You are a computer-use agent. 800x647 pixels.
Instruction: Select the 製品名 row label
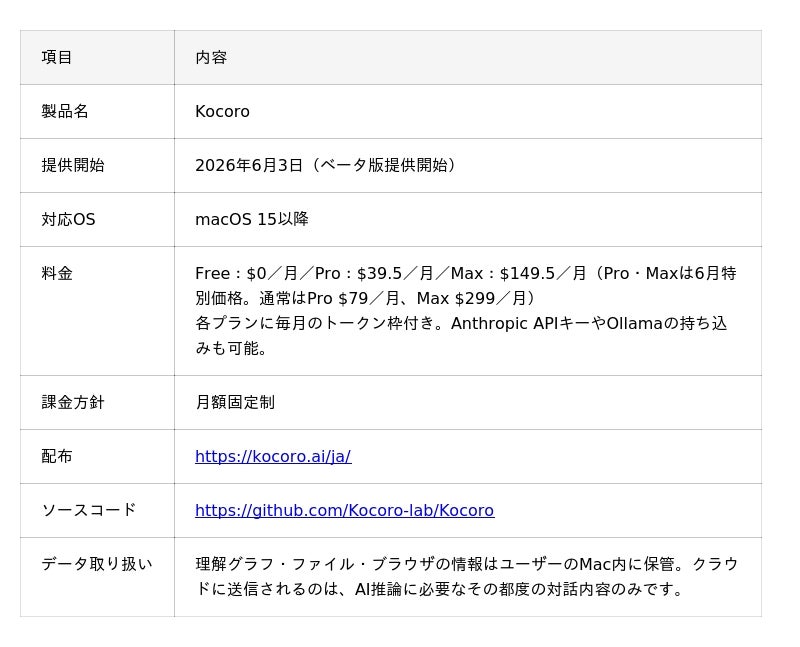point(65,111)
